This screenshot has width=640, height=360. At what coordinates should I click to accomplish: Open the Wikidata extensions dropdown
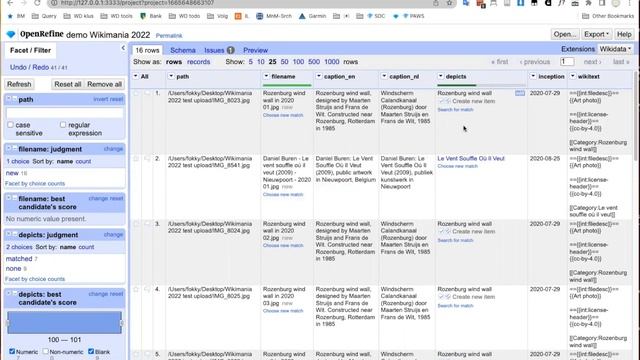click(x=615, y=49)
